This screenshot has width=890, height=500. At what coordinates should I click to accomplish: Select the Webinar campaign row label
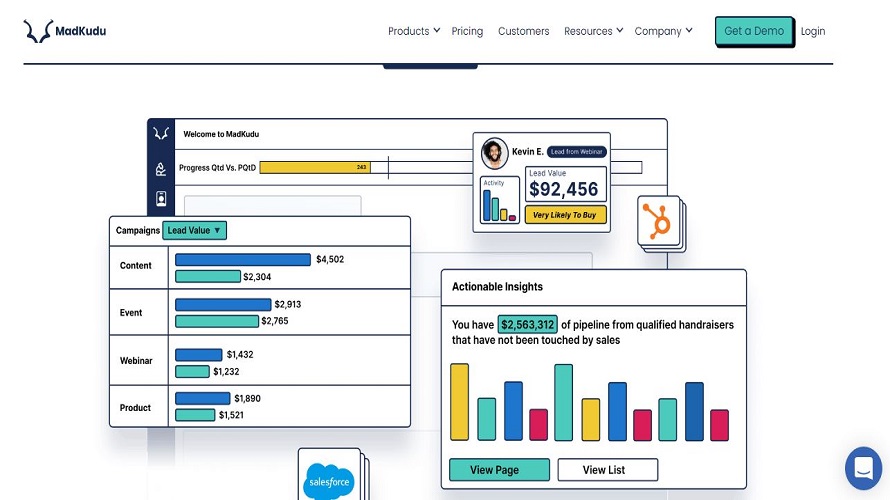136,360
